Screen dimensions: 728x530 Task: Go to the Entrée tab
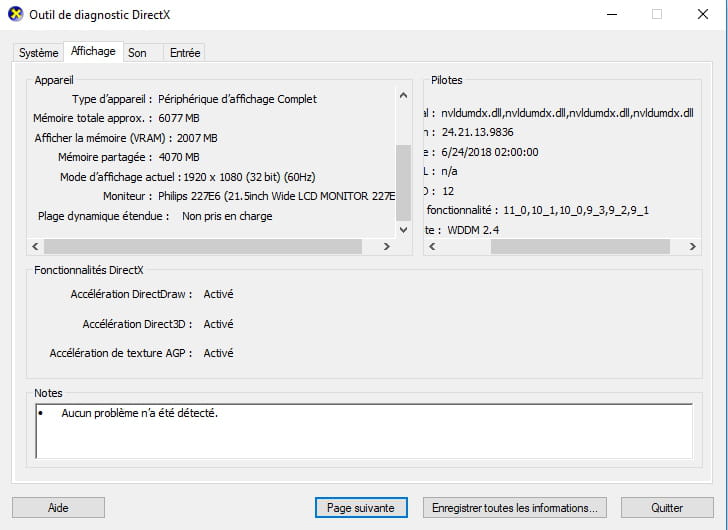click(x=185, y=52)
